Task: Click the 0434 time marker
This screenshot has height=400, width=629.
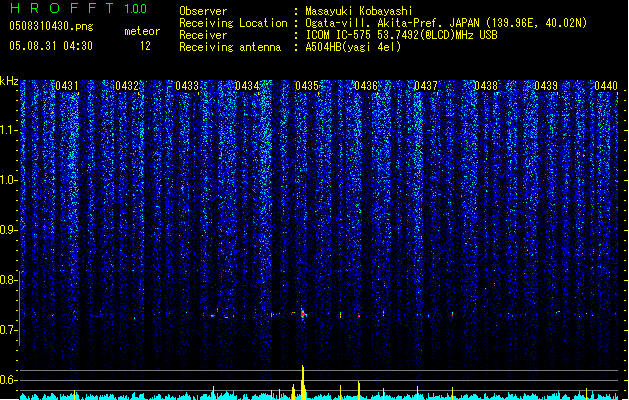Action: coord(247,86)
